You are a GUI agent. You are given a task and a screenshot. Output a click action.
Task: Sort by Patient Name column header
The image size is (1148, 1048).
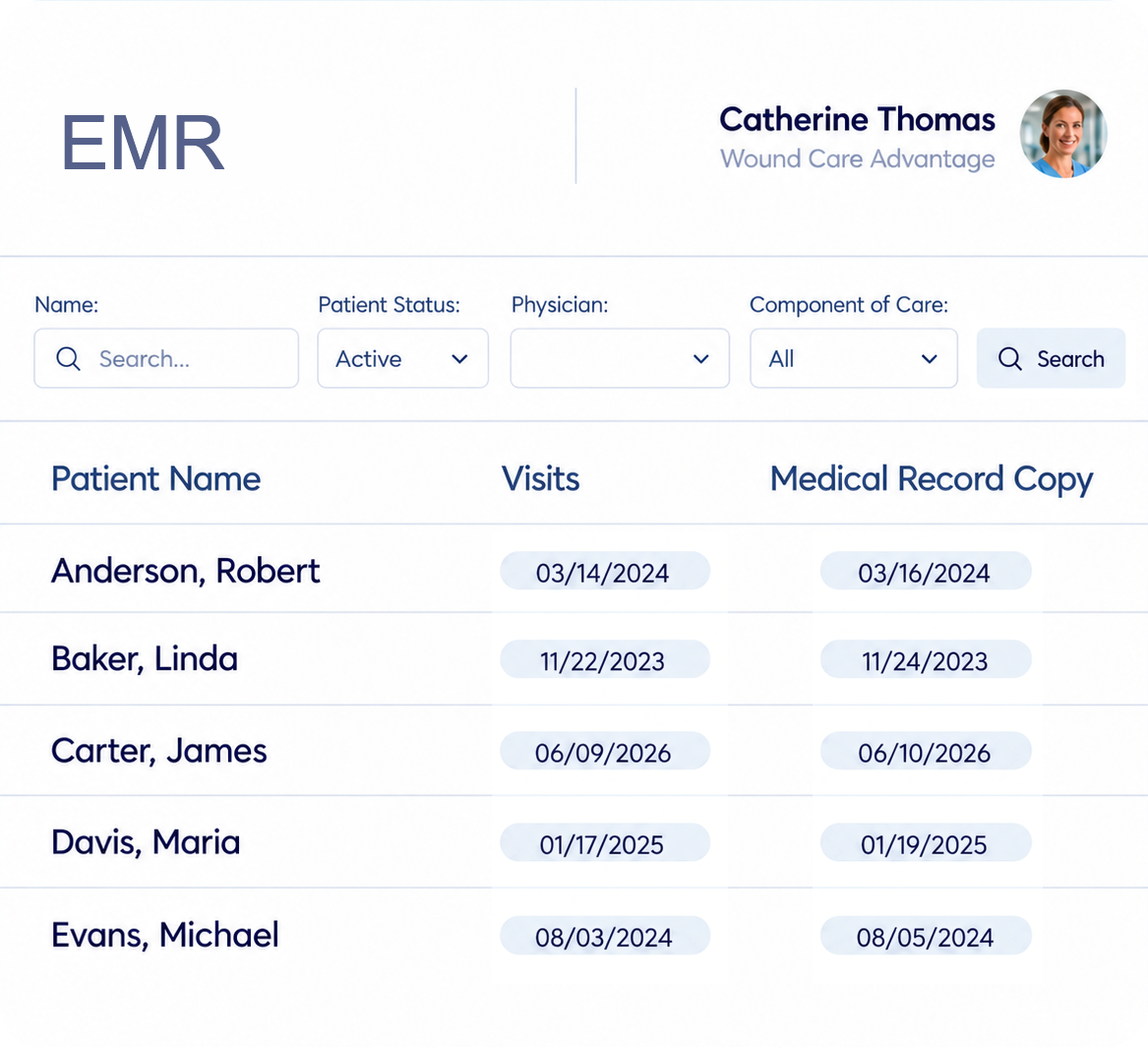tap(156, 479)
